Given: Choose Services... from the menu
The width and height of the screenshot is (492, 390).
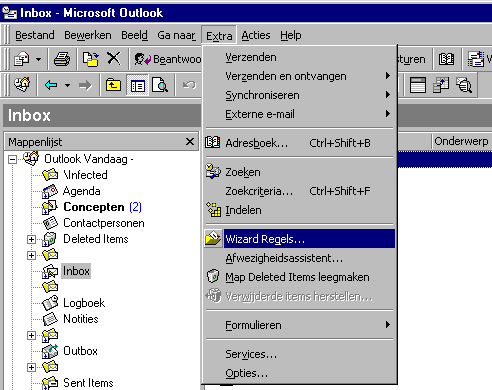Looking at the screenshot, I should point(299,354).
